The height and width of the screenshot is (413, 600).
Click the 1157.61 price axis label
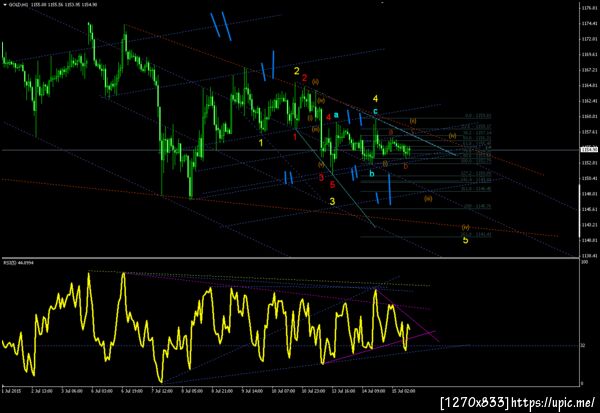(590, 132)
